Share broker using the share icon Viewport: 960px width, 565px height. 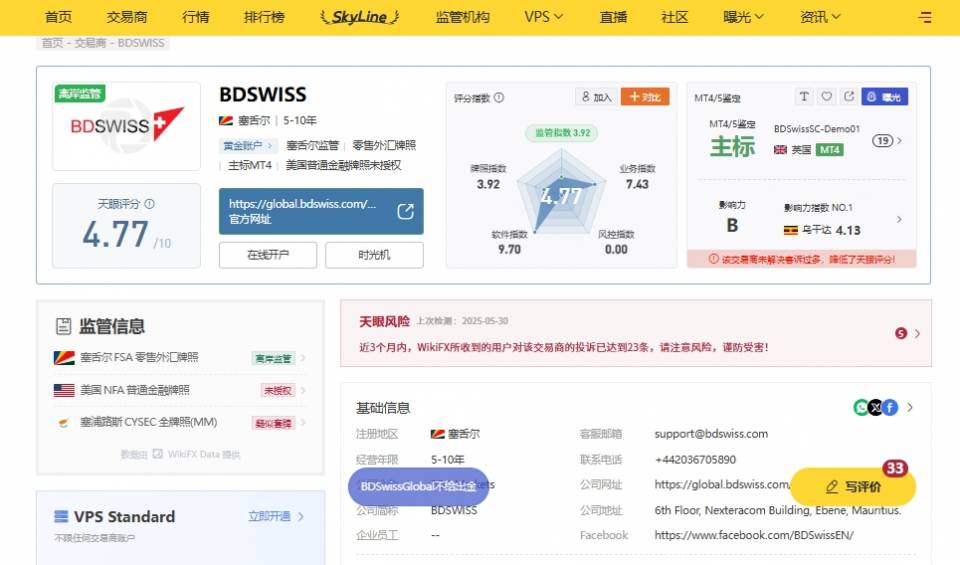[849, 97]
